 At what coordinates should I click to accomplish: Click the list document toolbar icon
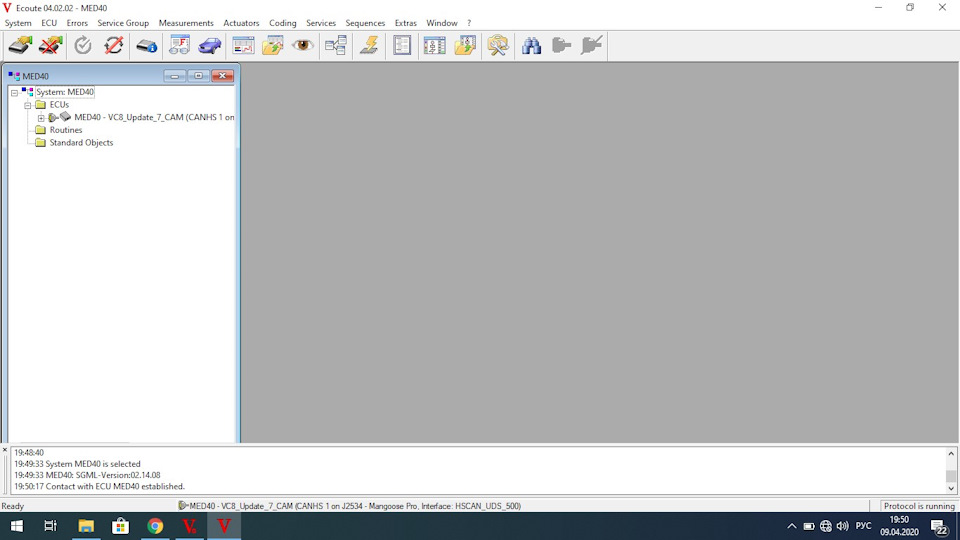click(x=402, y=45)
